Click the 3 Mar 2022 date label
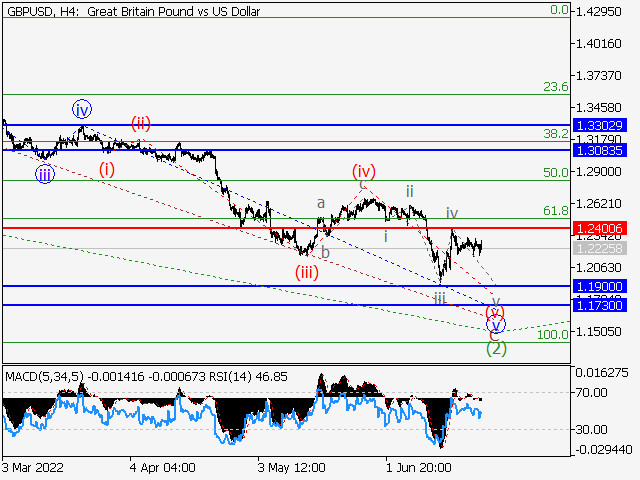 [x=33, y=467]
